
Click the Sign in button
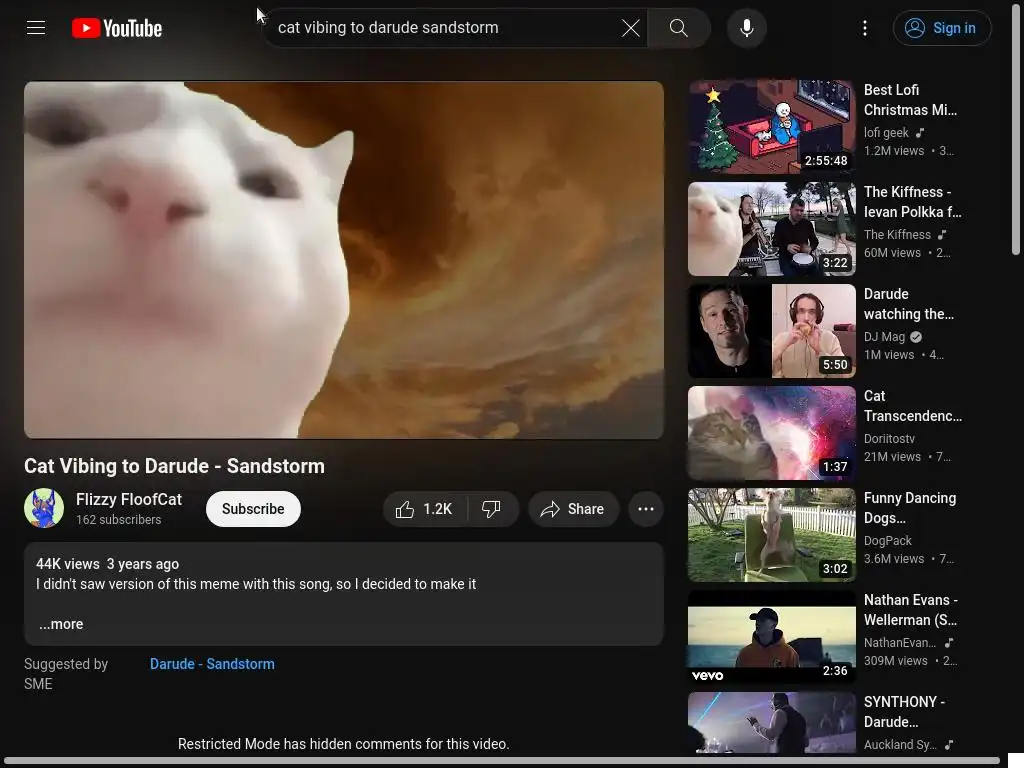click(942, 28)
